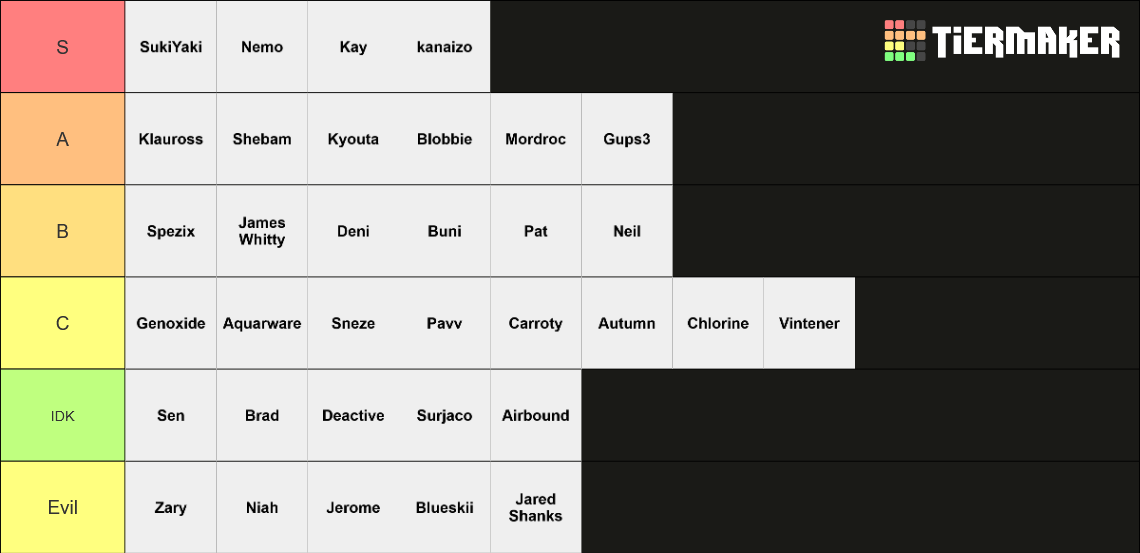
Task: Click the Vintener tile in C tier
Action: (809, 323)
